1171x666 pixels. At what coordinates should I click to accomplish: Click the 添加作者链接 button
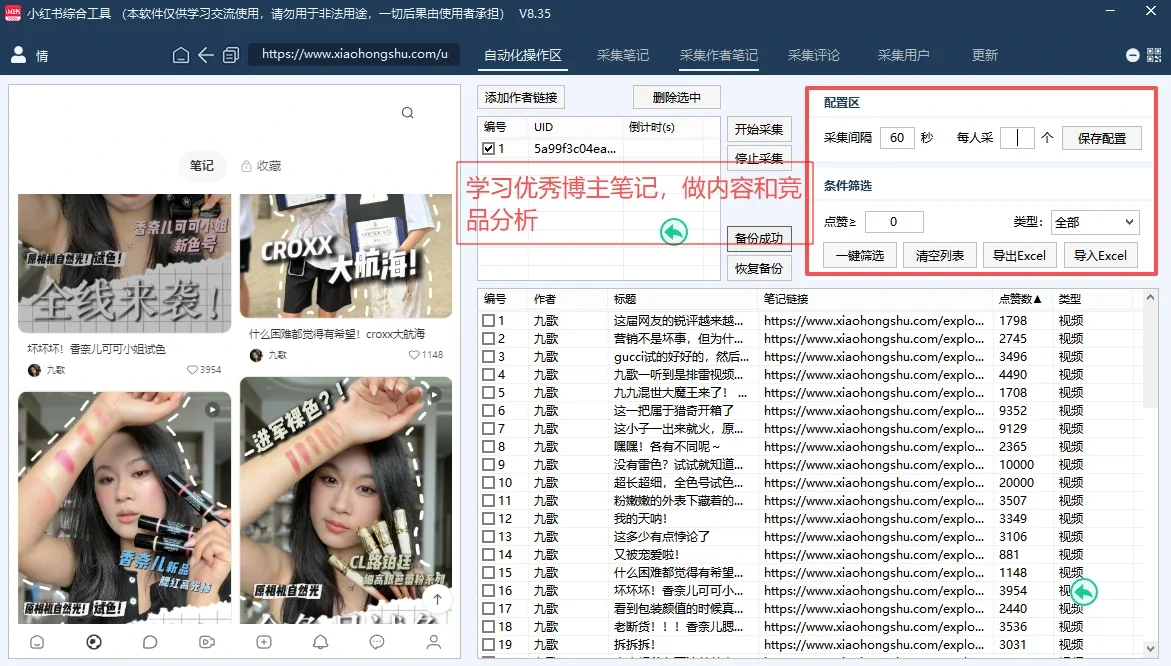[521, 97]
